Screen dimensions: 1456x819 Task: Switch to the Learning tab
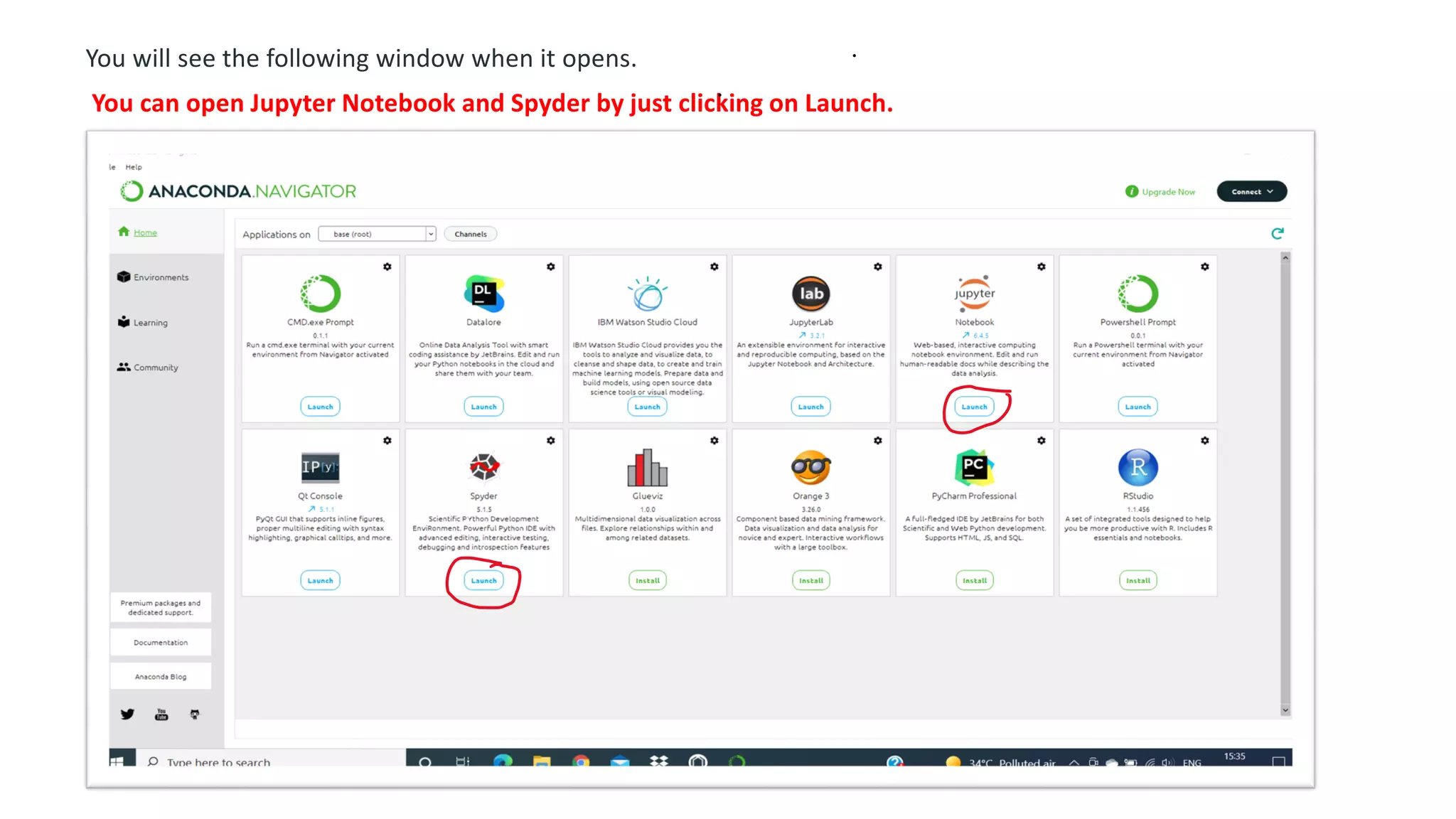tap(150, 323)
